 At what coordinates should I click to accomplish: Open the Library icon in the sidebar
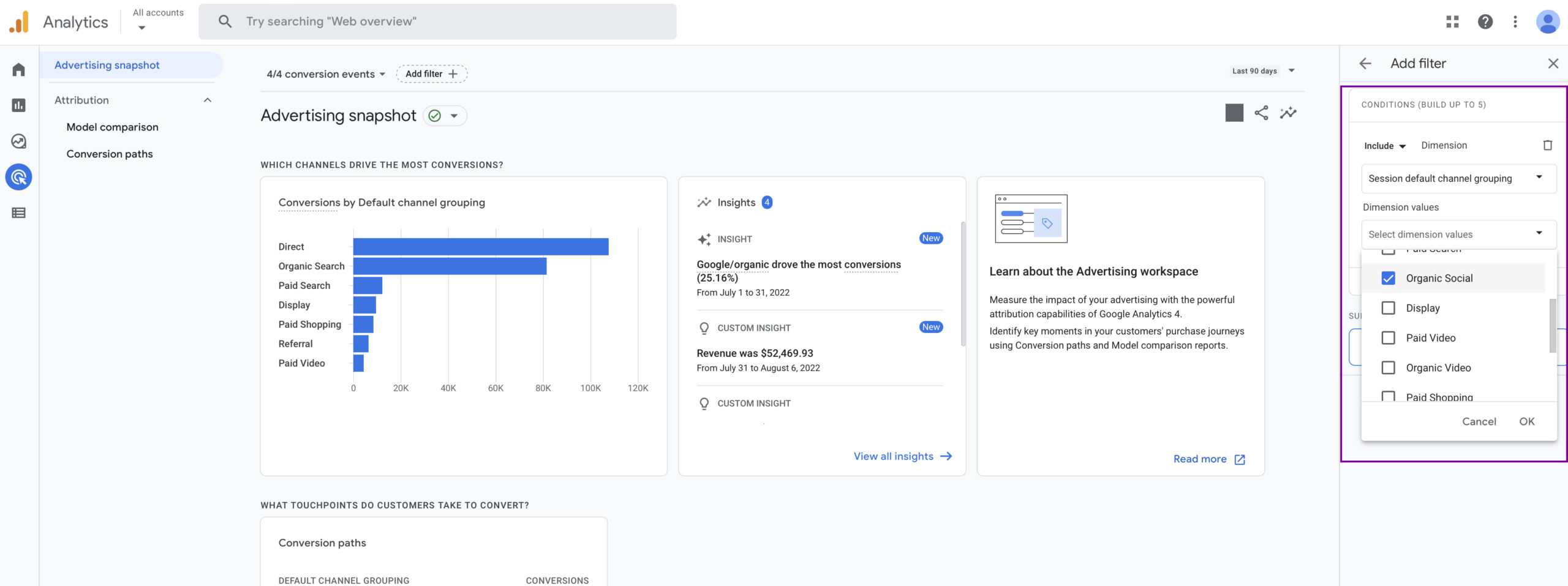click(x=18, y=212)
